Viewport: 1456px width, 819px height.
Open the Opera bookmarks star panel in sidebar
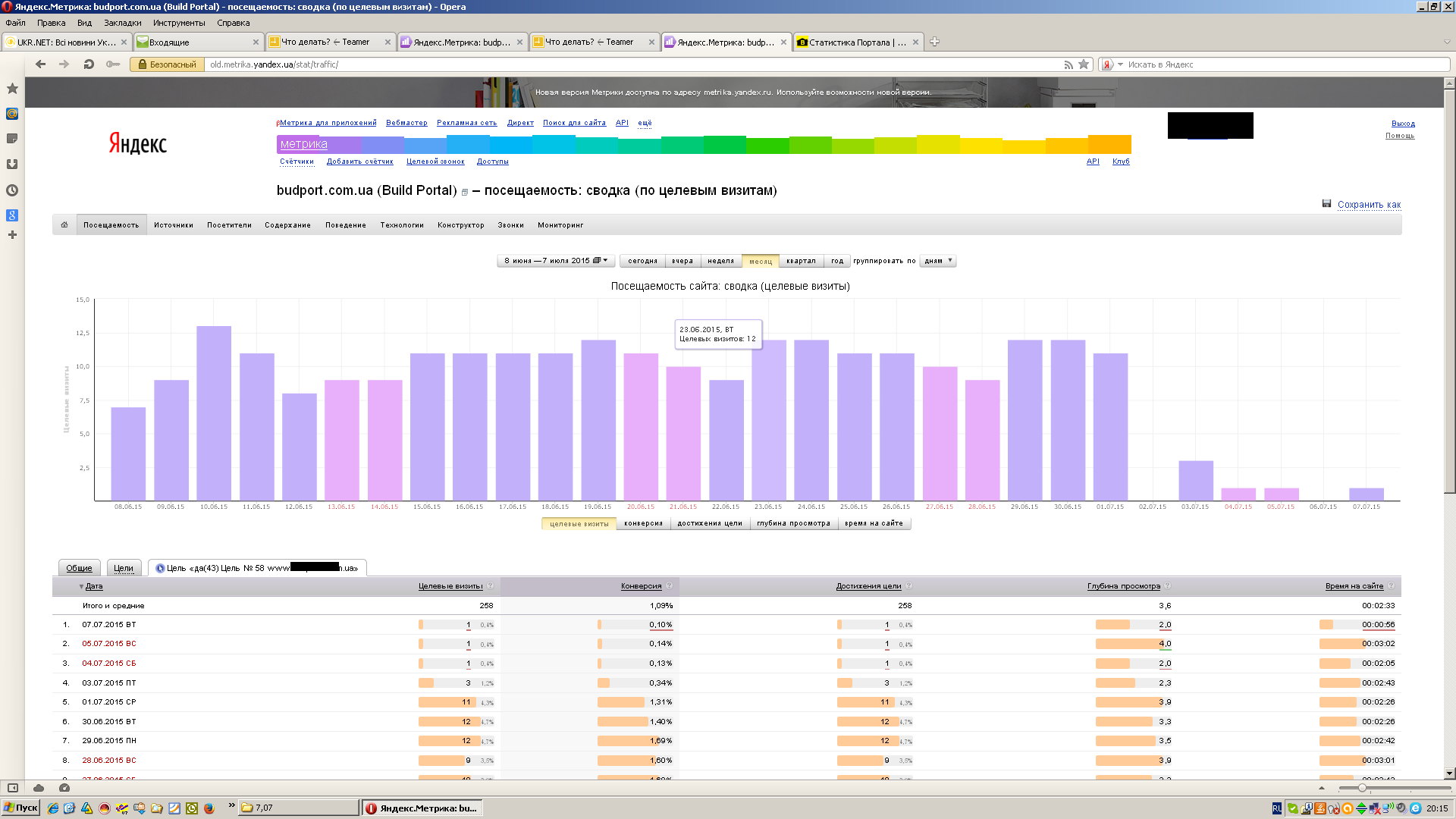12,89
